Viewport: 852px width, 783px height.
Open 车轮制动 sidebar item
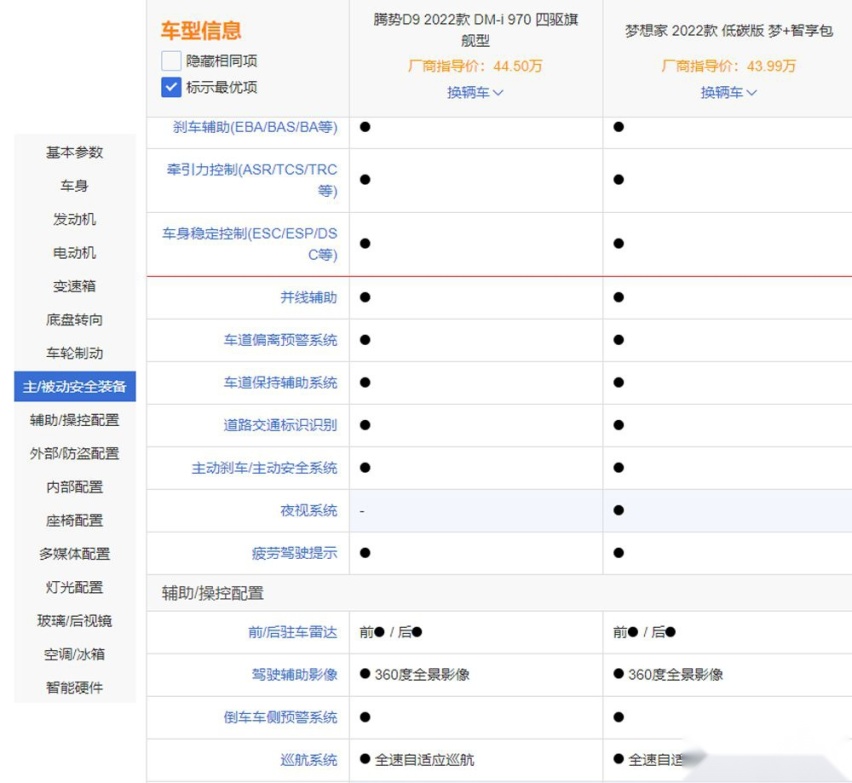tap(75, 353)
